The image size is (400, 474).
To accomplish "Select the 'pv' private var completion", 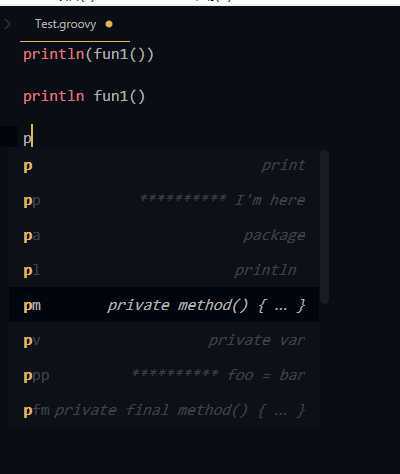I will click(x=164, y=341).
